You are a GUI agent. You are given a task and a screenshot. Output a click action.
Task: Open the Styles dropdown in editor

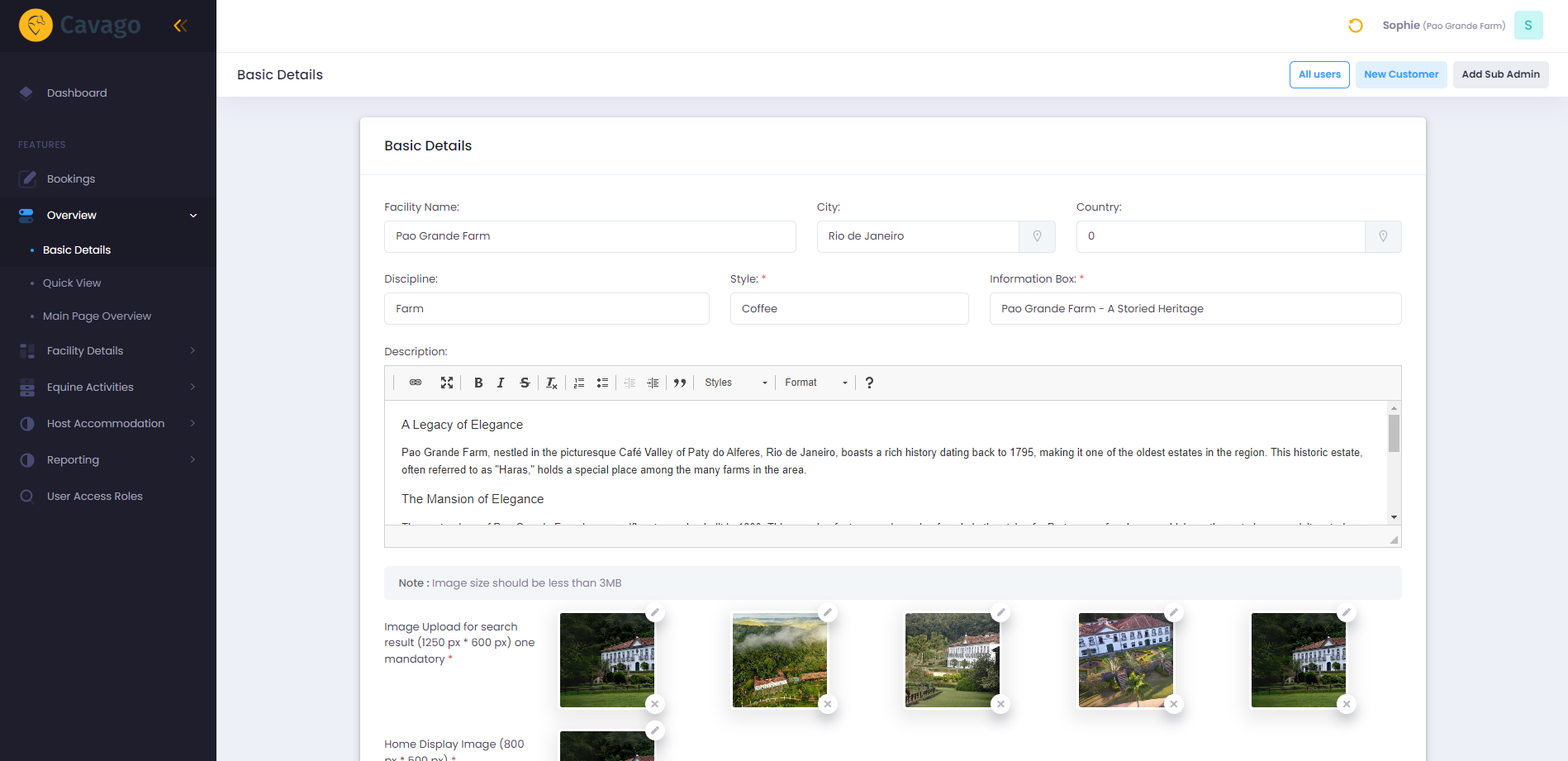736,383
